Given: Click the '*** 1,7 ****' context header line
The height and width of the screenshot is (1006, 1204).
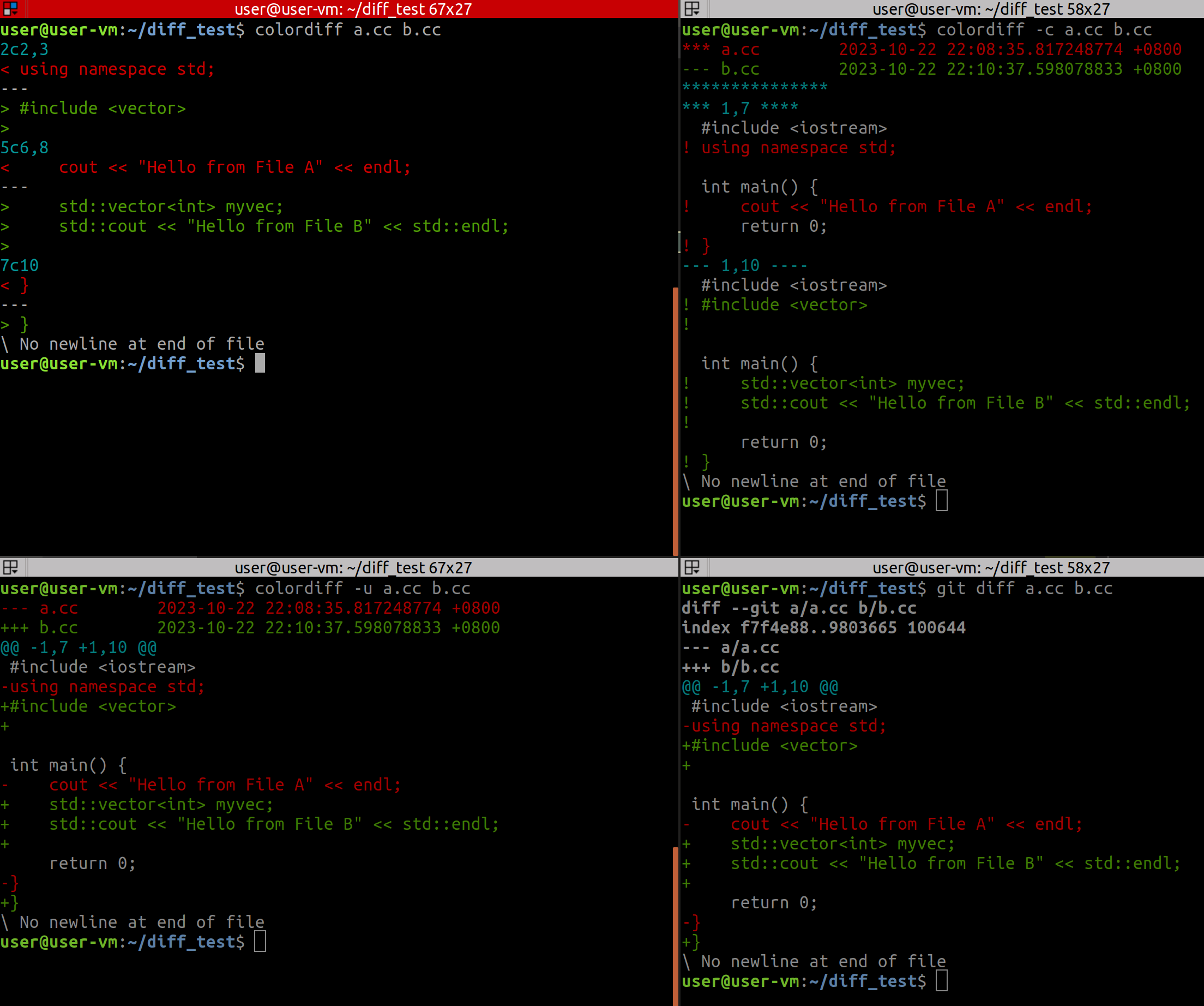Looking at the screenshot, I should coord(739,108).
